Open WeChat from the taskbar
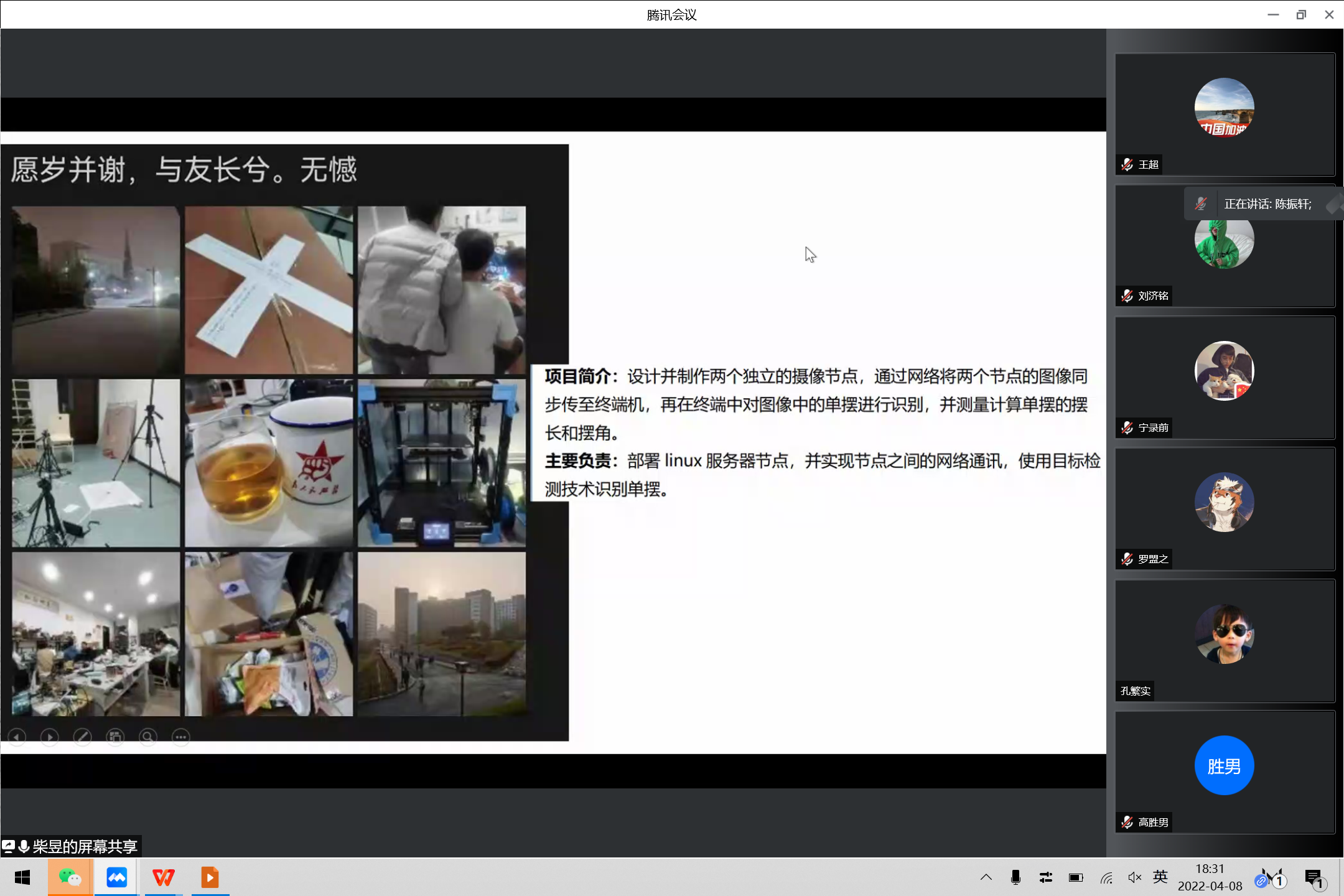1344x896 pixels. point(70,877)
